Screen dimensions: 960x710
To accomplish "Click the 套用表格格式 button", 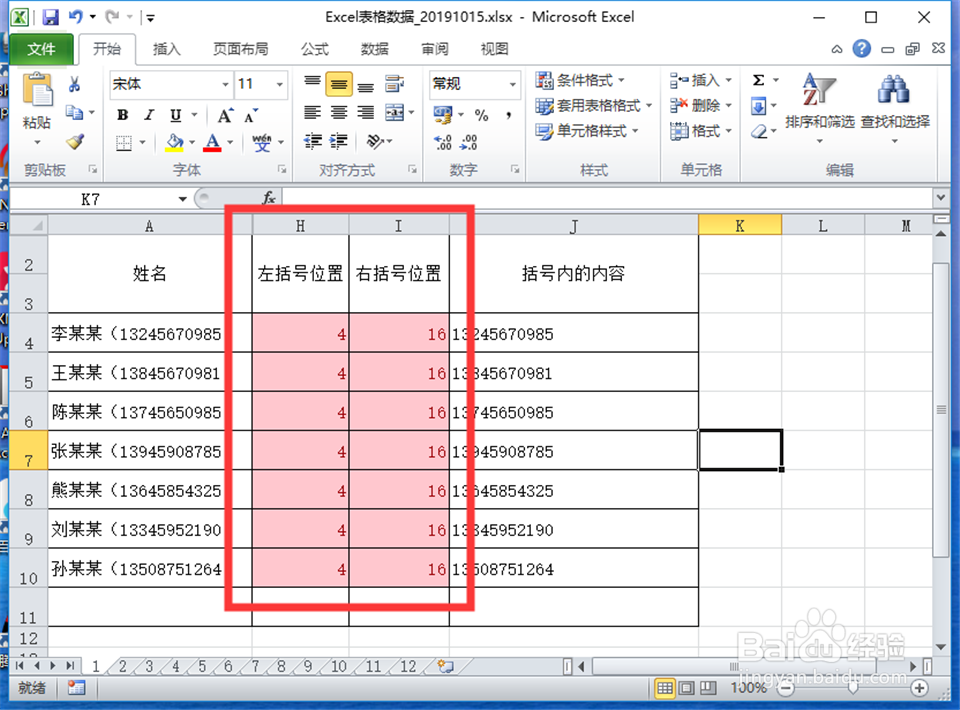I will [585, 105].
